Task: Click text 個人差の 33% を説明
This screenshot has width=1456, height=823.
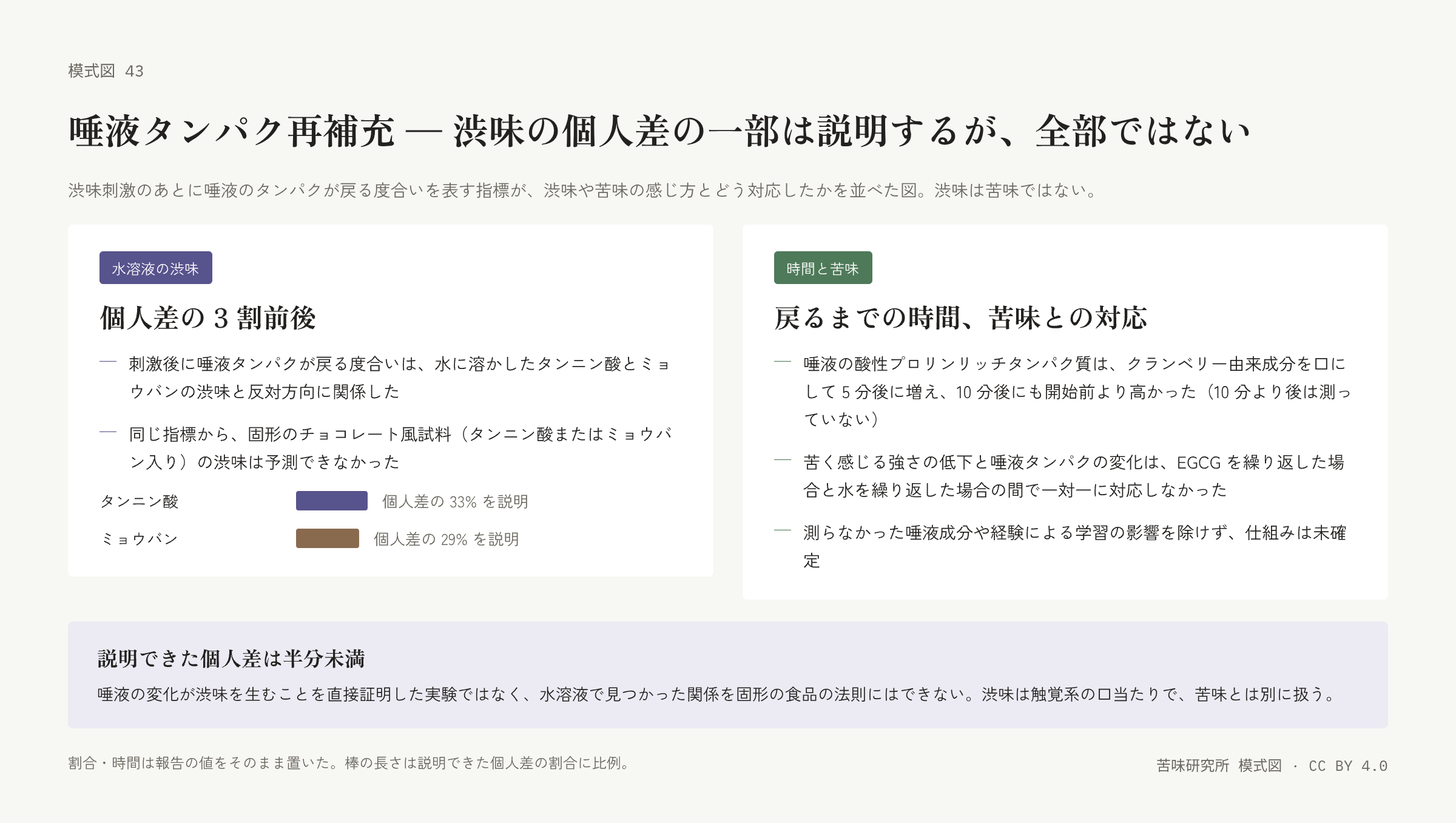Action: click(x=455, y=501)
